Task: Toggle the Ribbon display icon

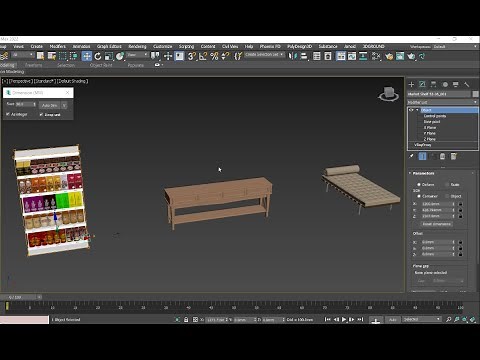Action: pos(341,56)
